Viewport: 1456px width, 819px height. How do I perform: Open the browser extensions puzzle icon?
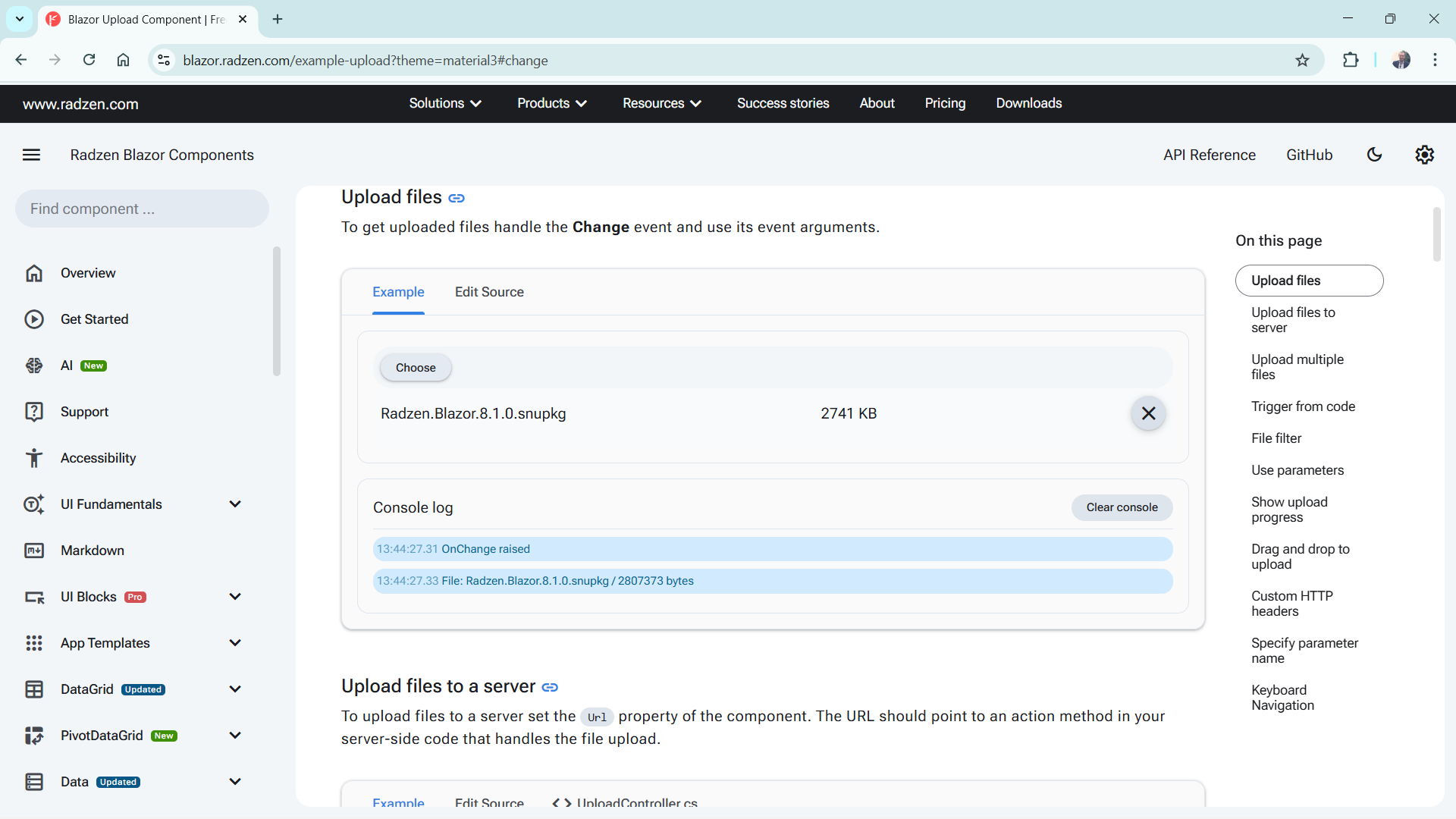[1351, 61]
